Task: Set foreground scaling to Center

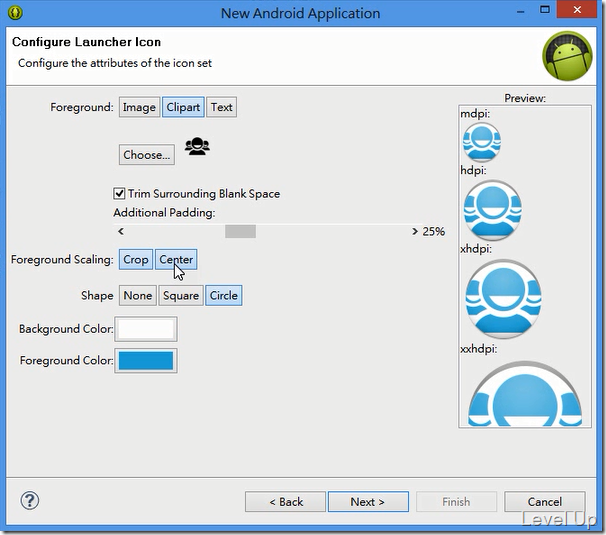Action: point(176,259)
